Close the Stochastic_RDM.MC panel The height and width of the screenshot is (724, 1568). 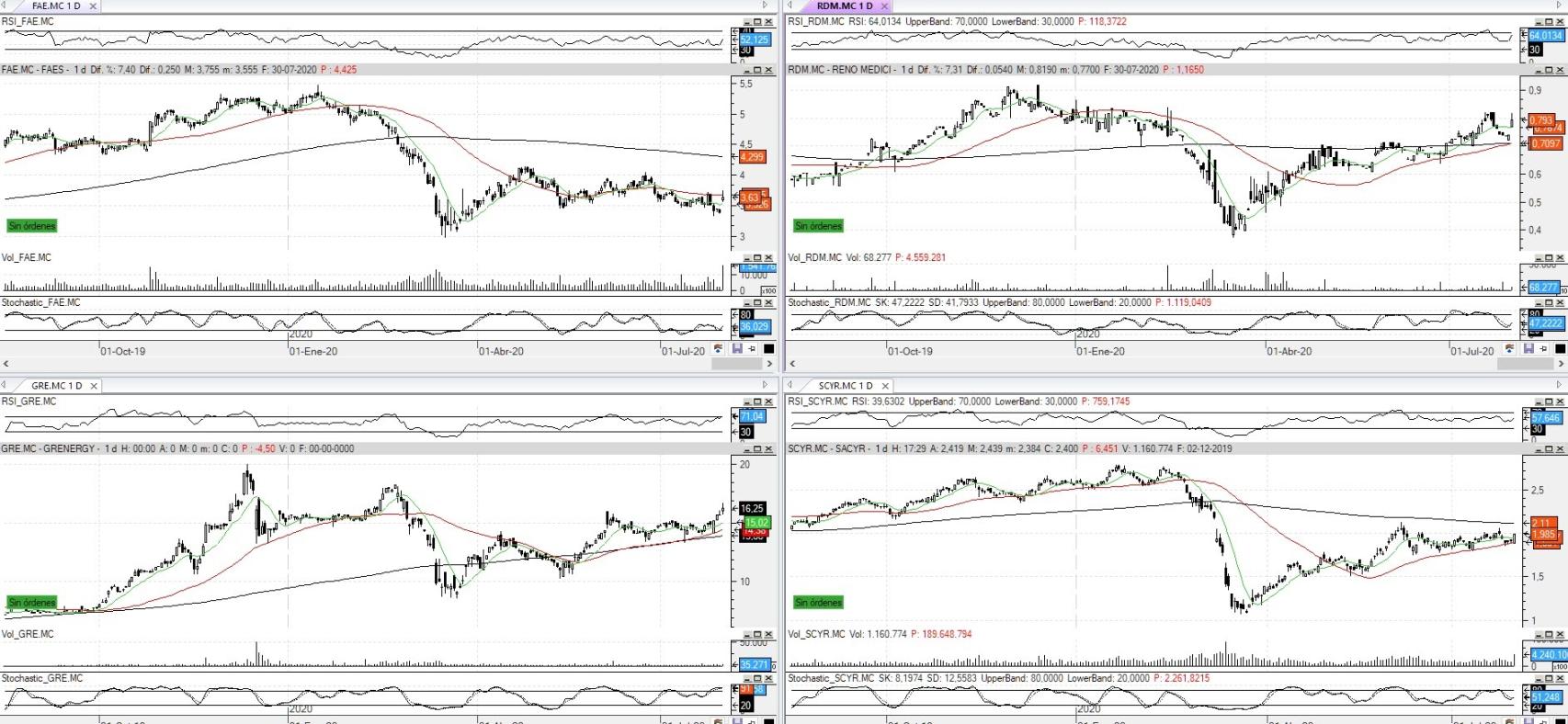1561,302
